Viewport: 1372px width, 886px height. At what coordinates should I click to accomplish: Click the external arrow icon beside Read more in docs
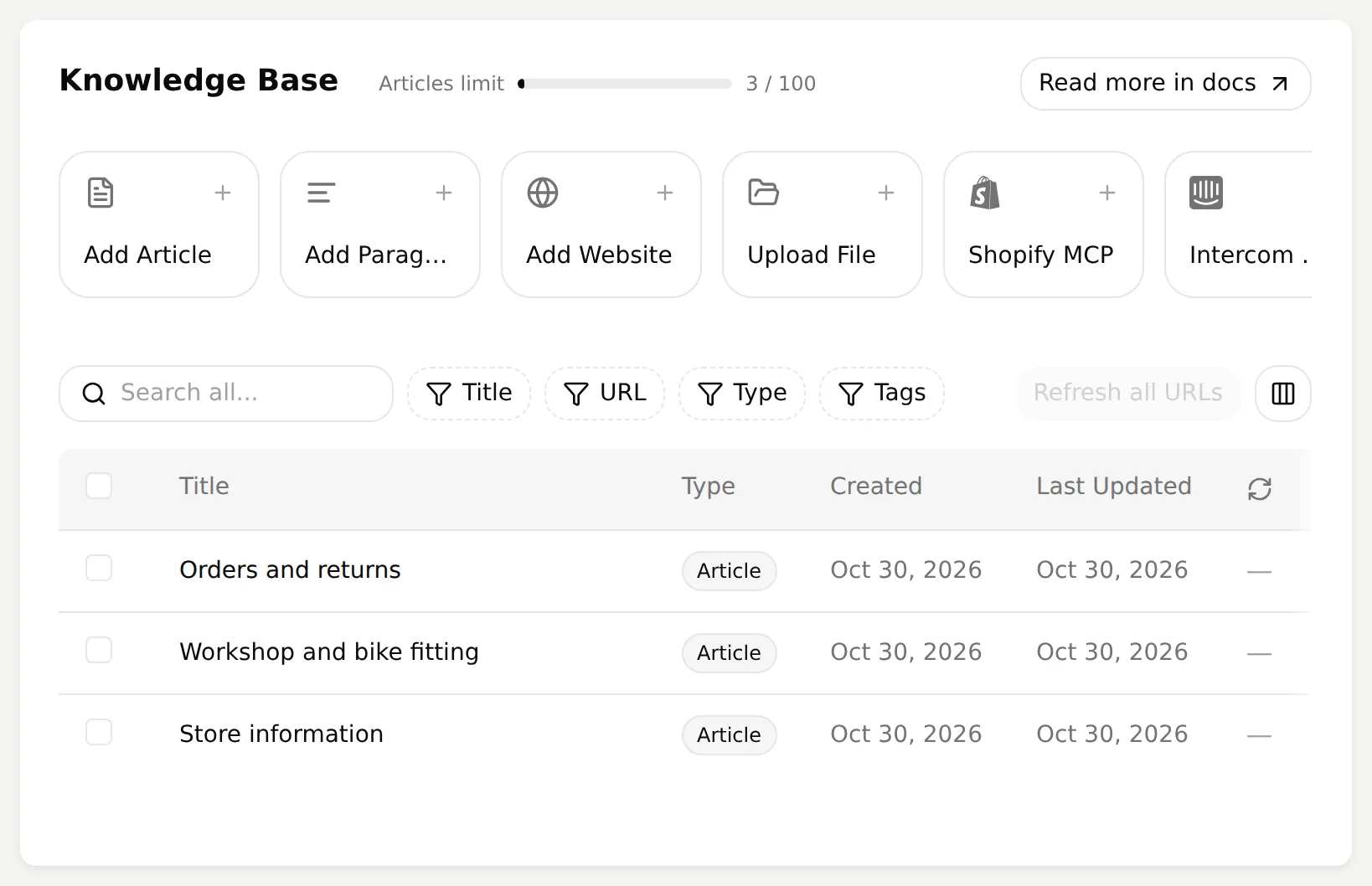pos(1280,84)
